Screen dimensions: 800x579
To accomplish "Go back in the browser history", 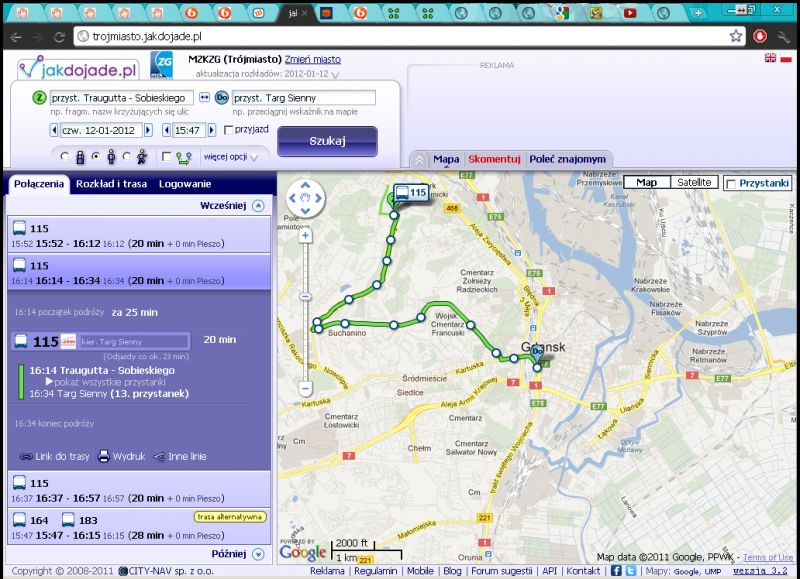I will (x=16, y=37).
